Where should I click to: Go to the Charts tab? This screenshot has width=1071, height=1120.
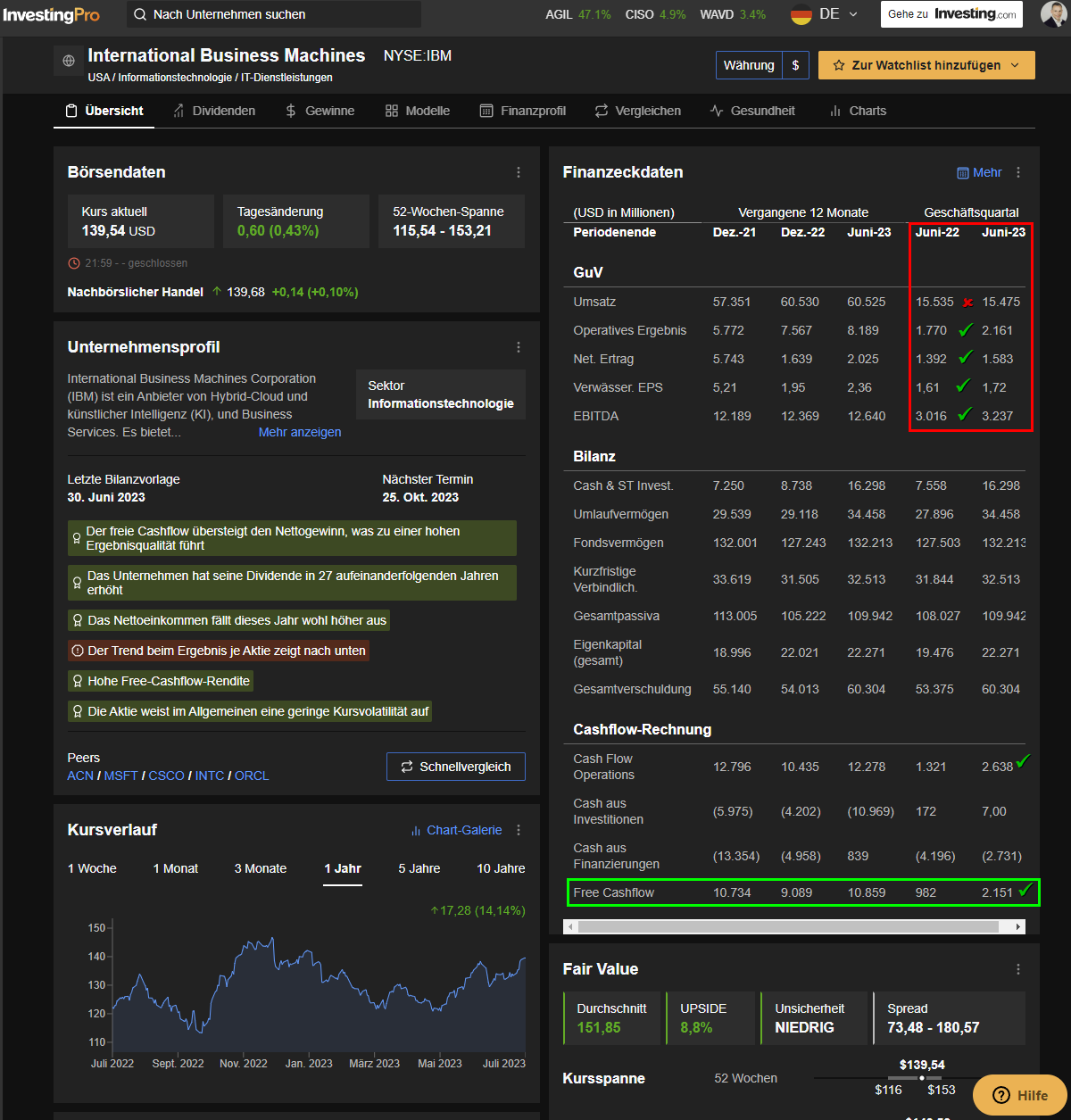[858, 111]
